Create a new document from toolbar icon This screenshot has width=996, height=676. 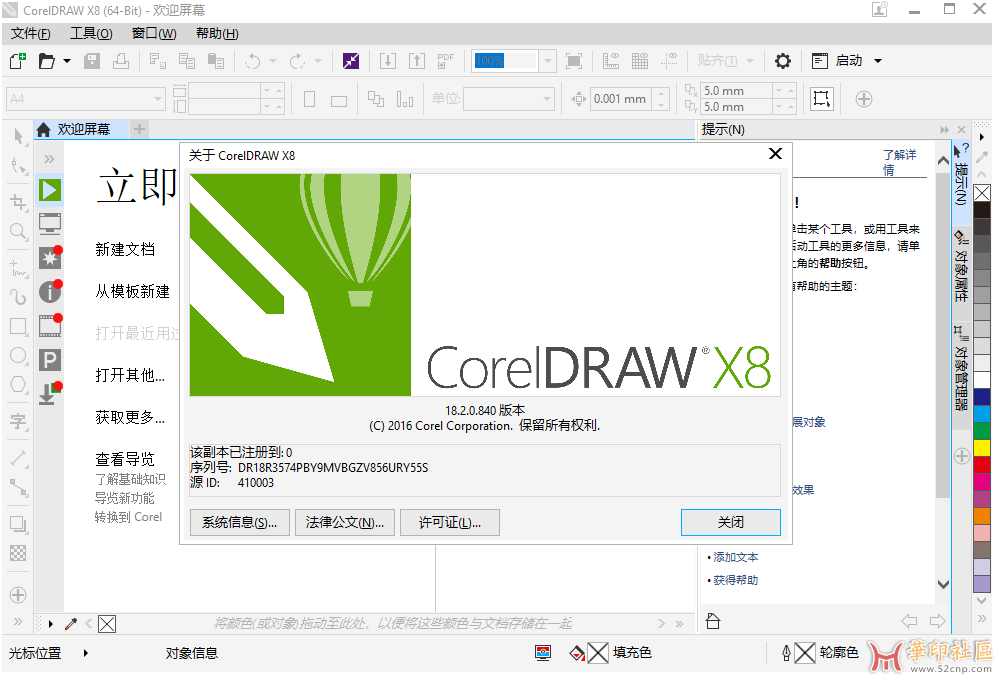(18, 61)
